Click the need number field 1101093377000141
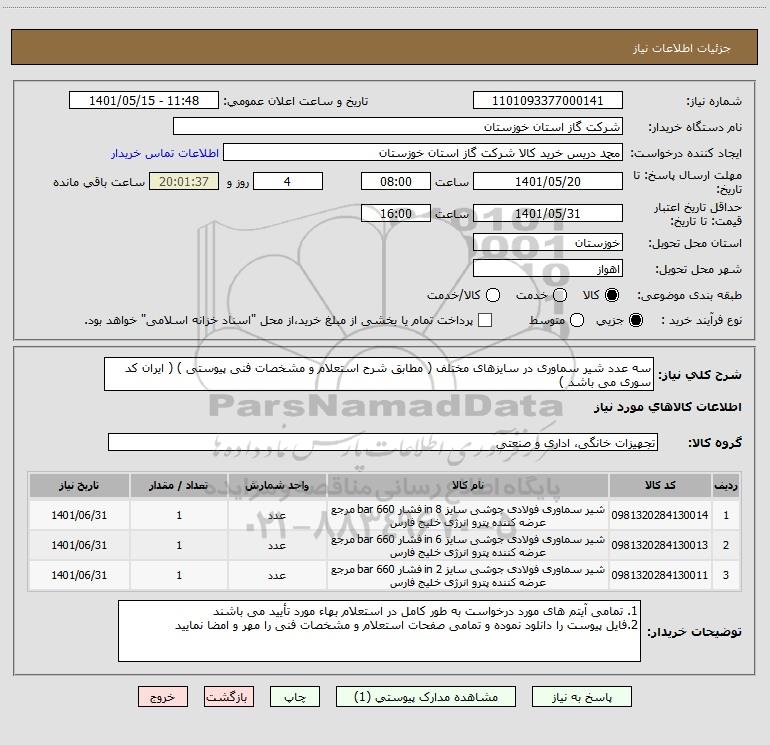Image resolution: width=770 pixels, height=745 pixels. pyautogui.click(x=548, y=101)
